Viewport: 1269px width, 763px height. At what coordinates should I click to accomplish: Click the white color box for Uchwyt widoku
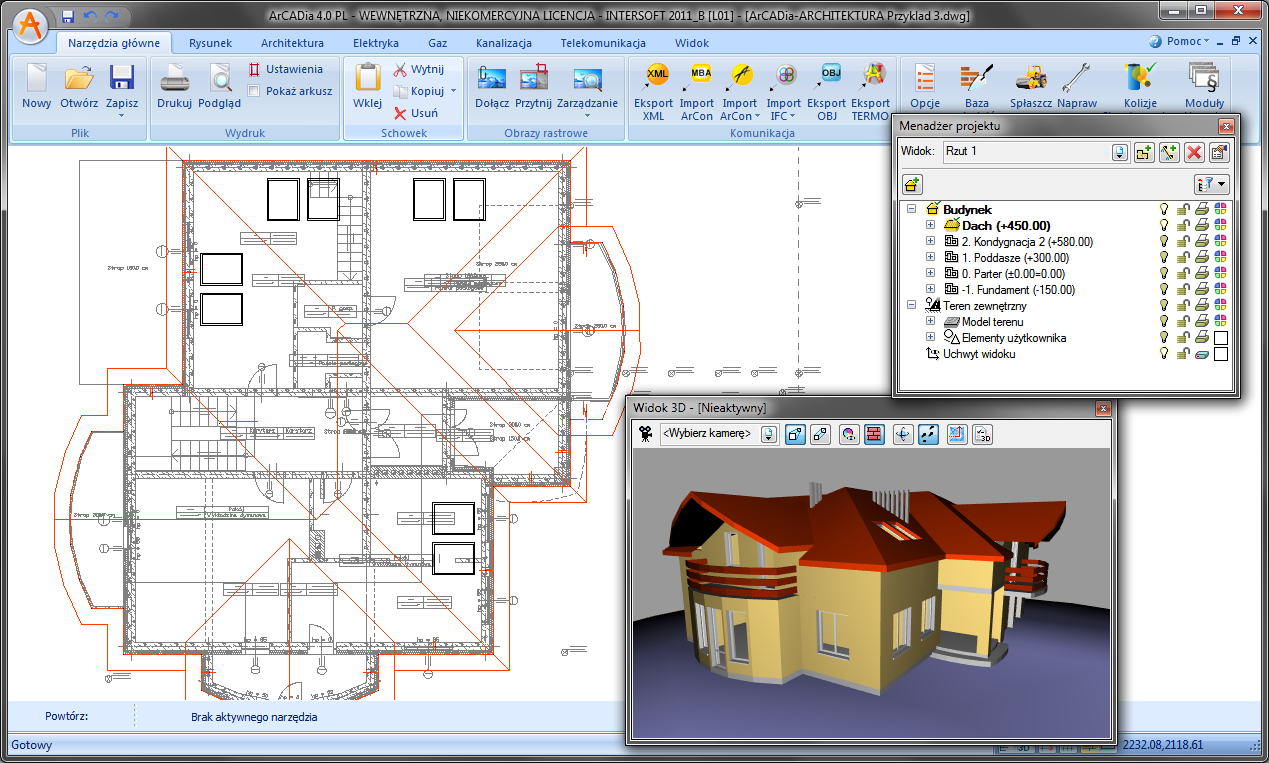click(1221, 354)
